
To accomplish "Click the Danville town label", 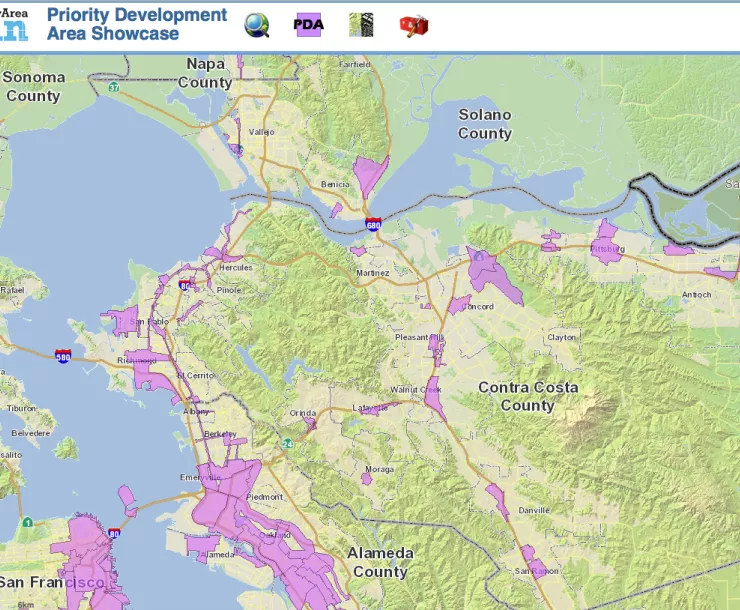I will pyautogui.click(x=533, y=510).
